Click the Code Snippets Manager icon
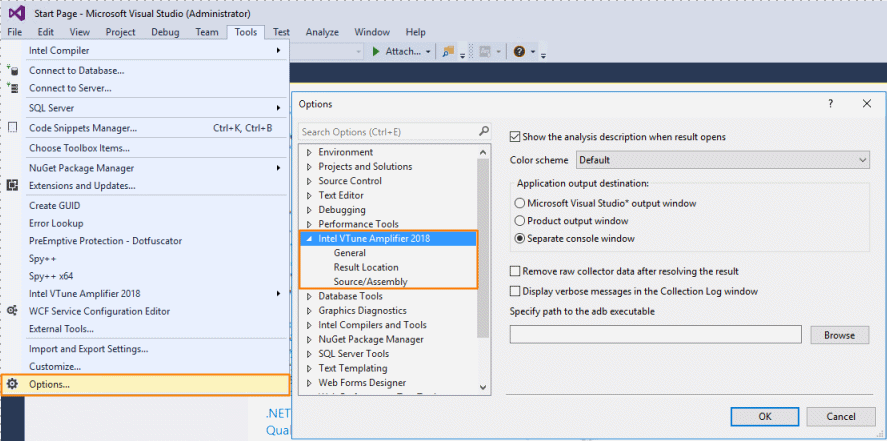This screenshot has width=887, height=441. click(x=12, y=128)
